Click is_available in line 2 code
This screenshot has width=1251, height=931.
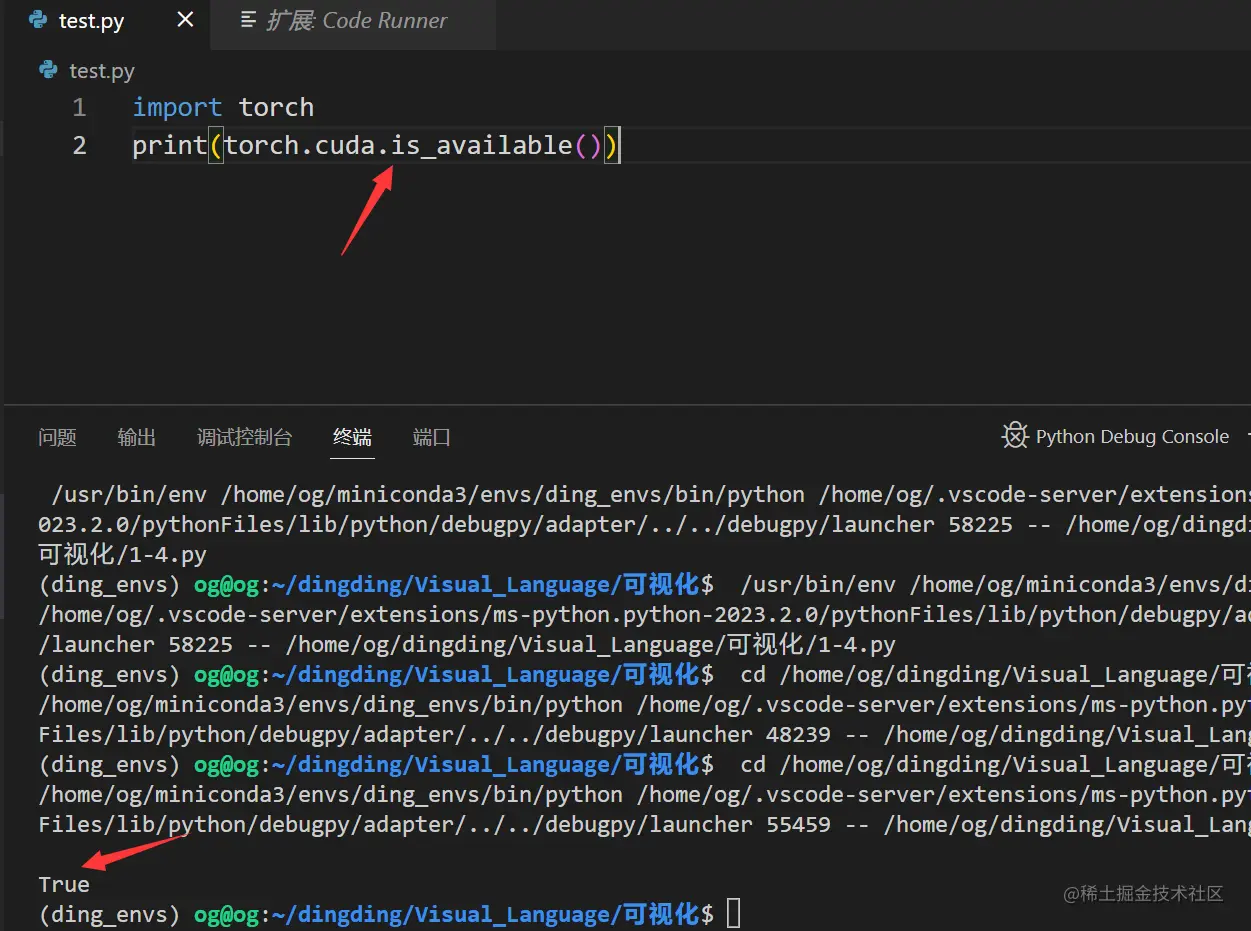(481, 146)
